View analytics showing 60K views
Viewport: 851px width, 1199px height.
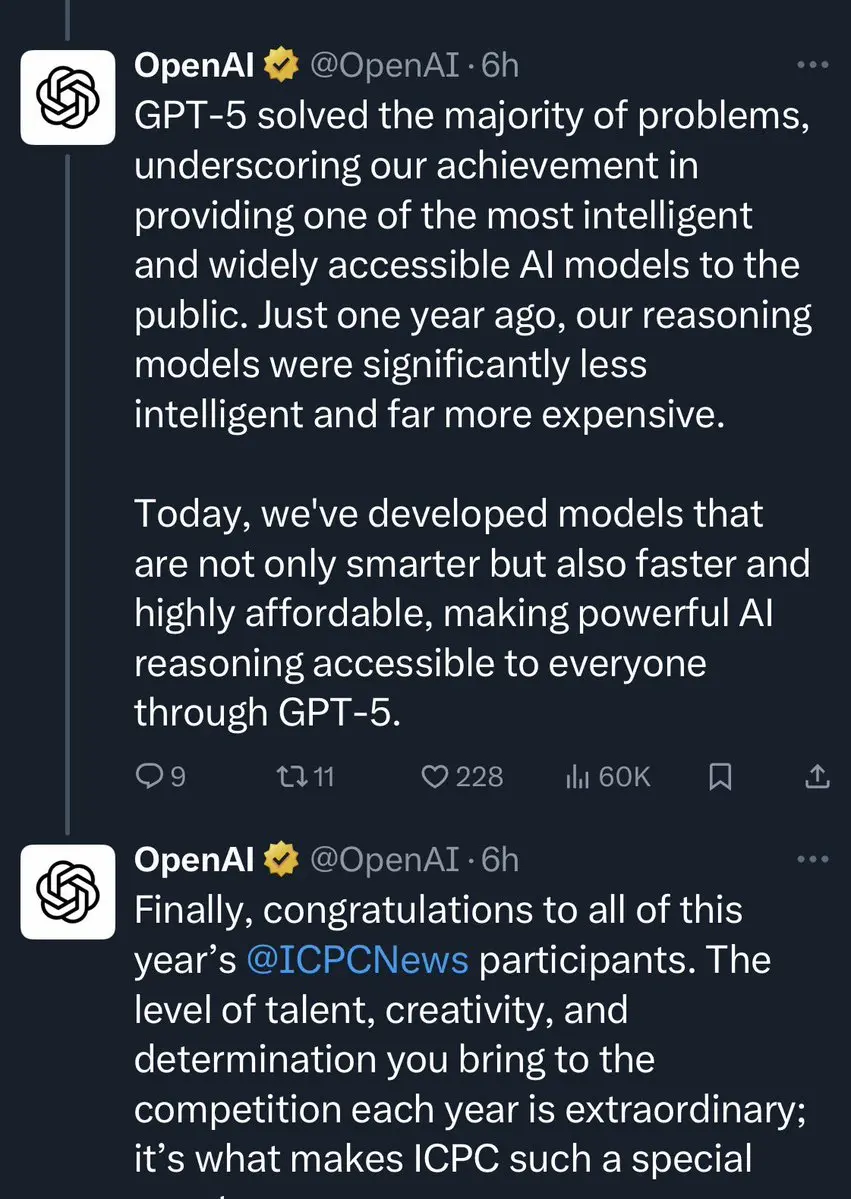[607, 777]
